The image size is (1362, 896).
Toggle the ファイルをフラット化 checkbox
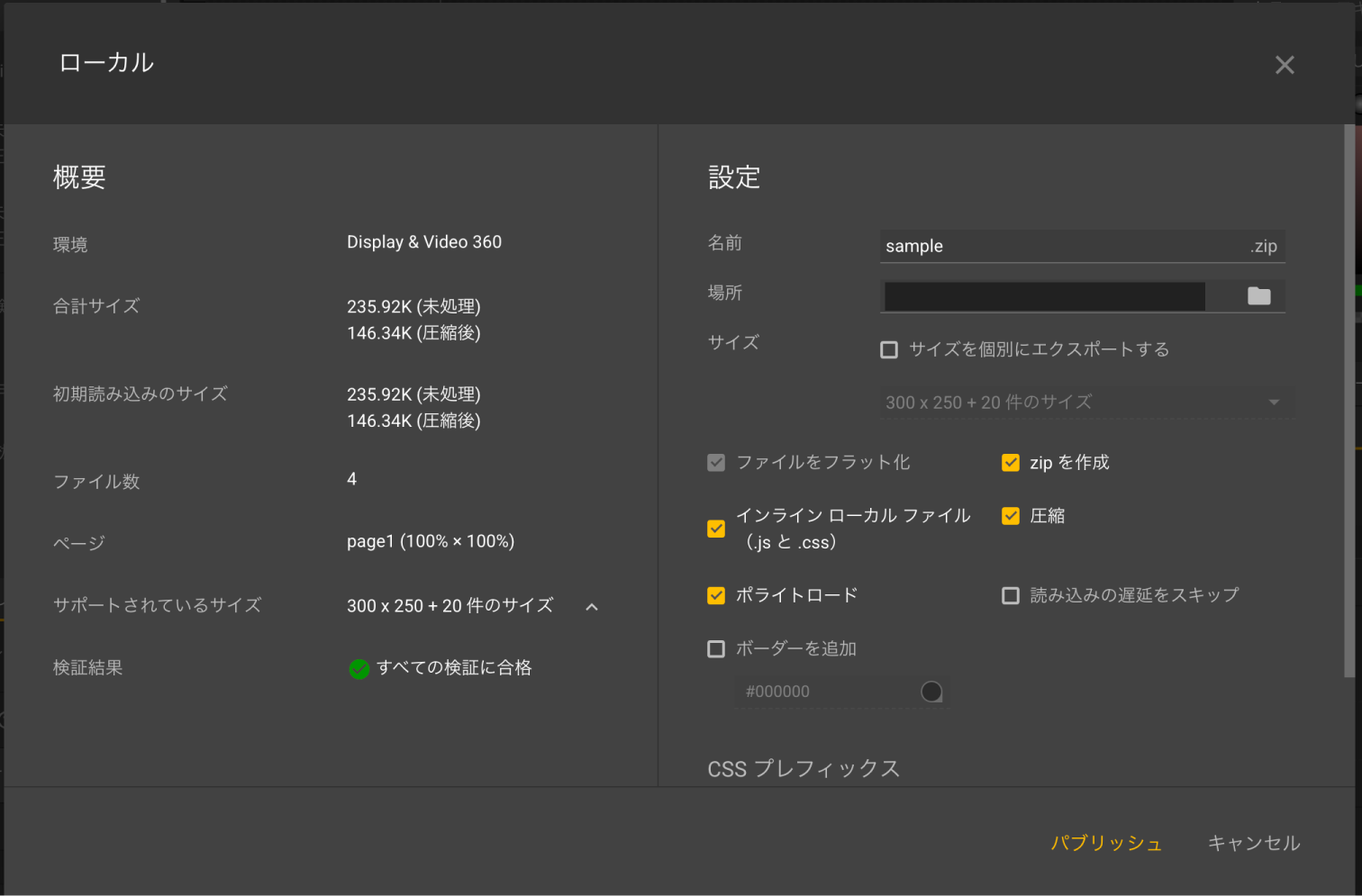tap(716, 463)
